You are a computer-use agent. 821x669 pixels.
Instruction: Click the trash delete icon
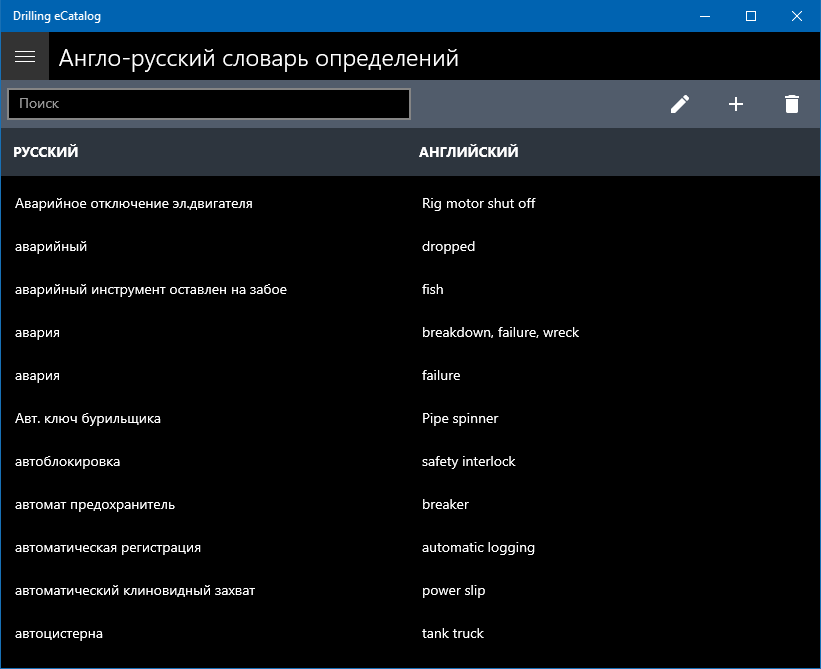coord(792,104)
